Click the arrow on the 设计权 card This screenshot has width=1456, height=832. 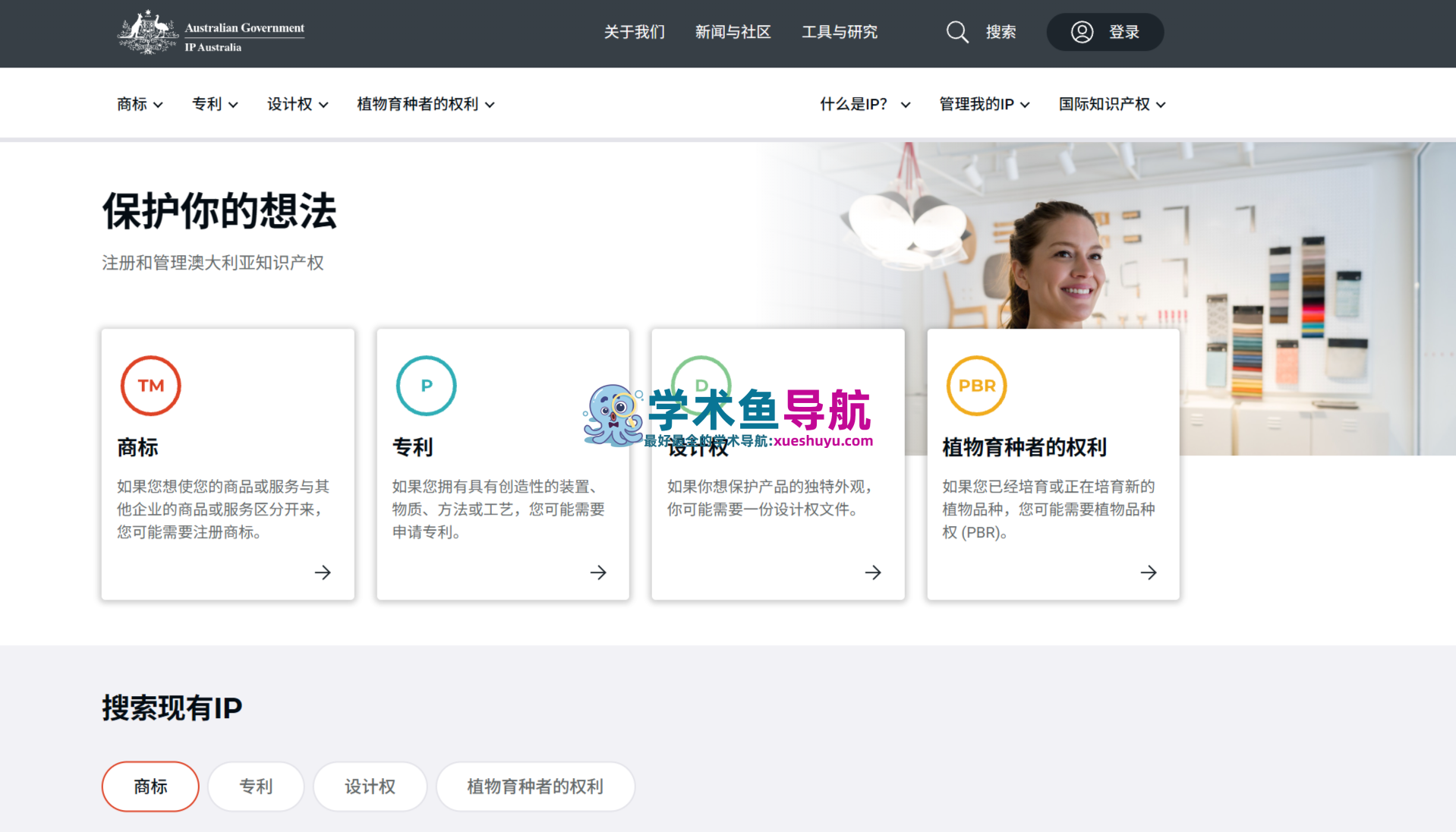[x=873, y=572]
